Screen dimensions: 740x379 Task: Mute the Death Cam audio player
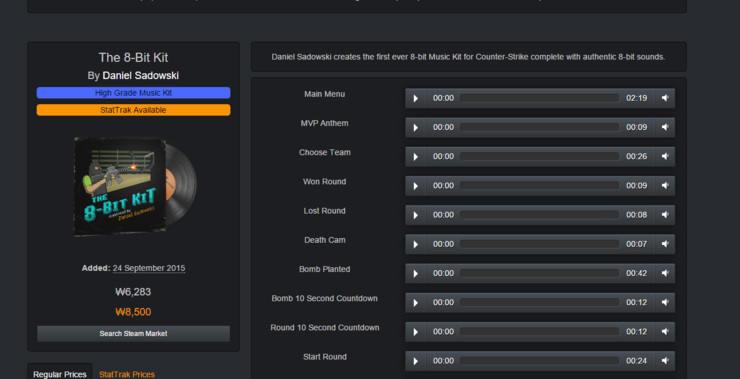[x=665, y=244]
